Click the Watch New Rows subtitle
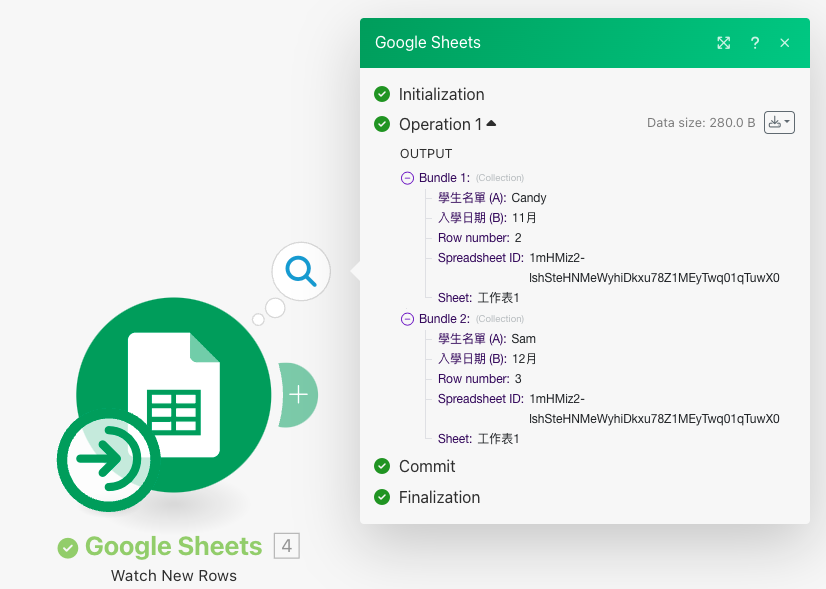Screen dimensions: 826x589 [173, 576]
